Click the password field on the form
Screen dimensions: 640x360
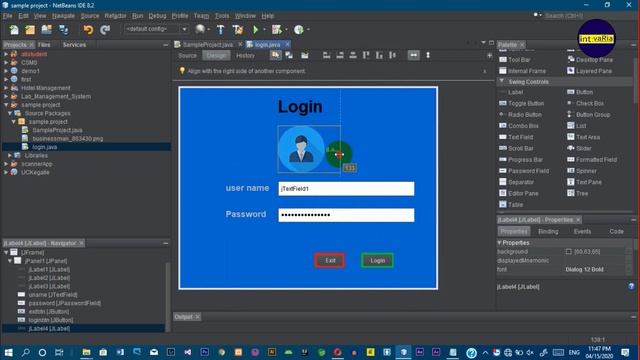346,215
